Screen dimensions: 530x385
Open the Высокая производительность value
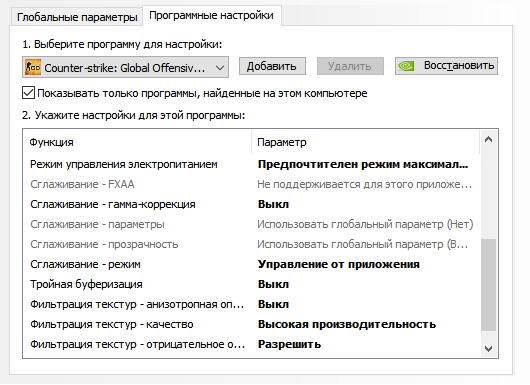tap(347, 324)
